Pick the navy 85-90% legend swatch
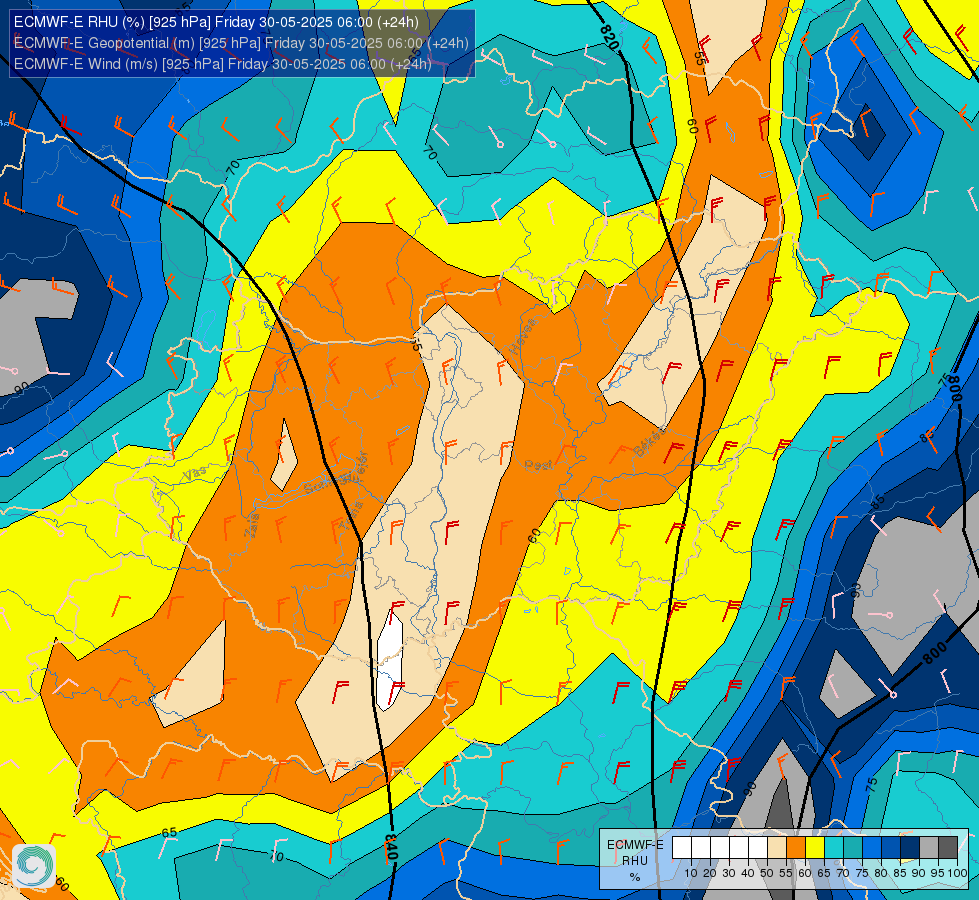The image size is (979, 900). [910, 848]
